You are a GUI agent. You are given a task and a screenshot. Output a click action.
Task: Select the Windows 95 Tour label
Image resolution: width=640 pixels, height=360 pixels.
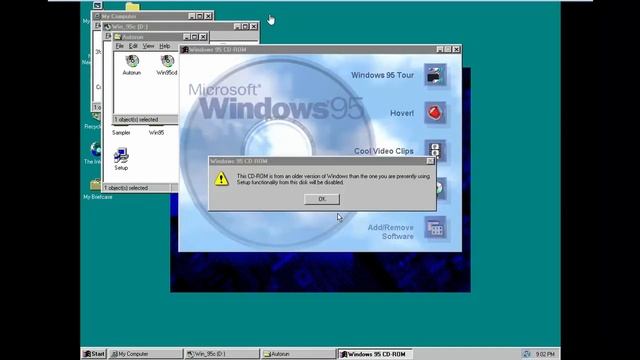pos(382,75)
